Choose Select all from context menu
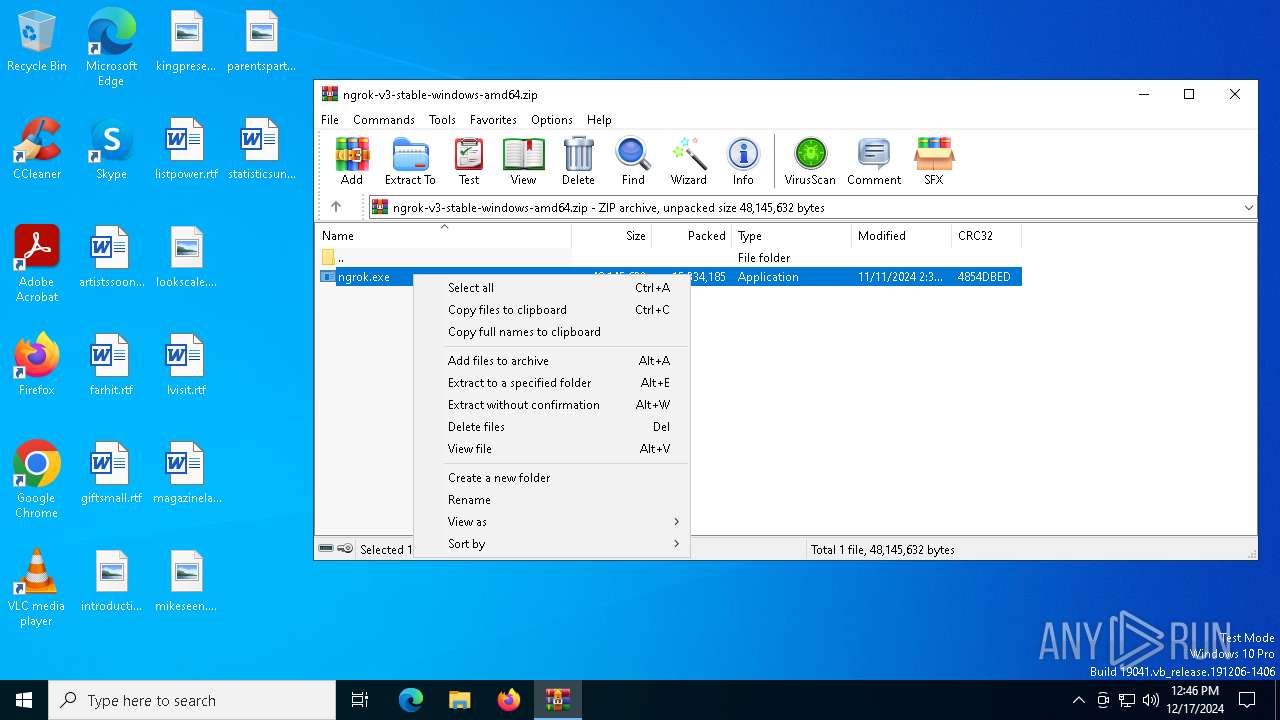 pyautogui.click(x=552, y=288)
